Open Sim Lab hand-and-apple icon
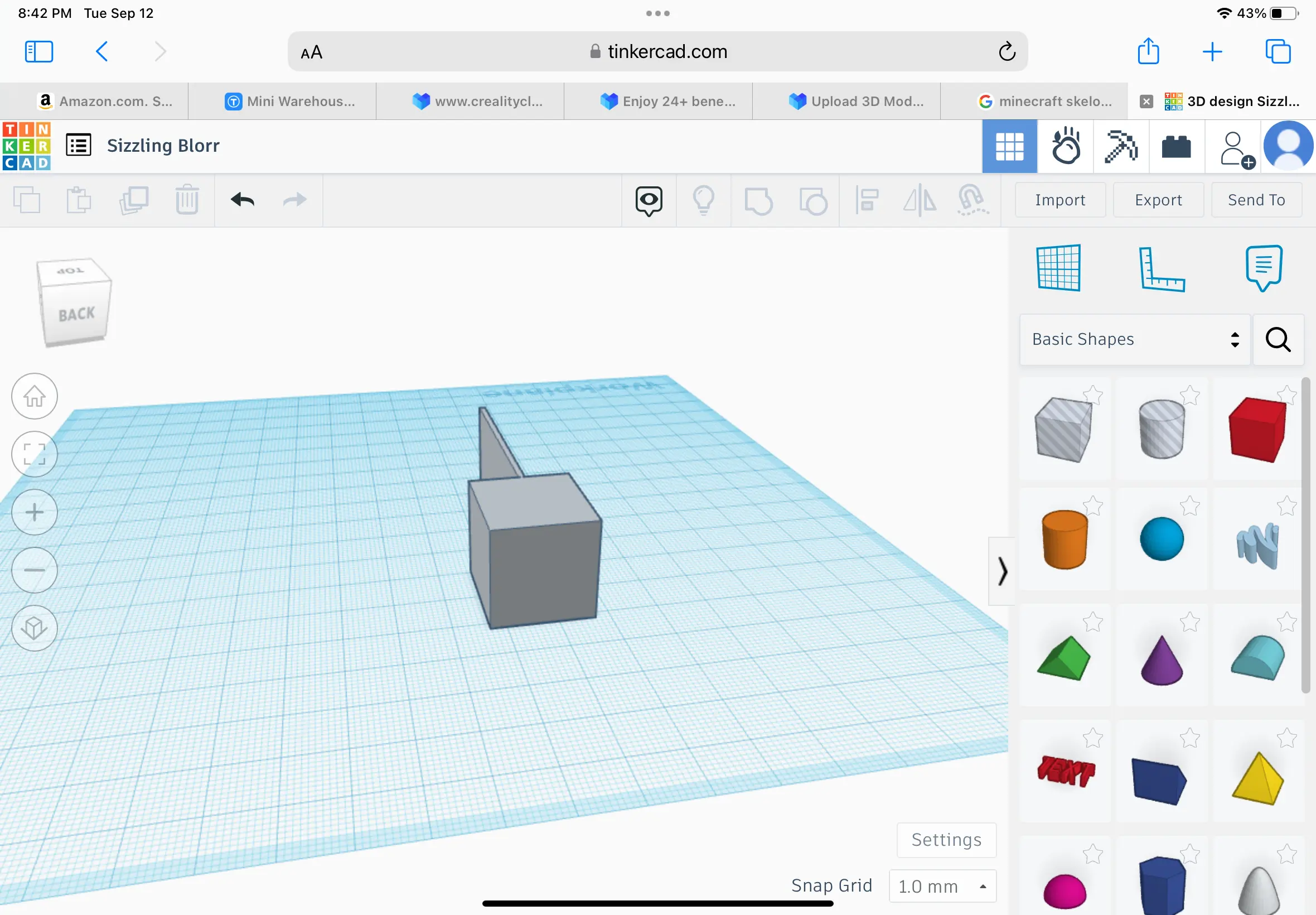Screen dimensions: 1316x915 [x=1066, y=146]
